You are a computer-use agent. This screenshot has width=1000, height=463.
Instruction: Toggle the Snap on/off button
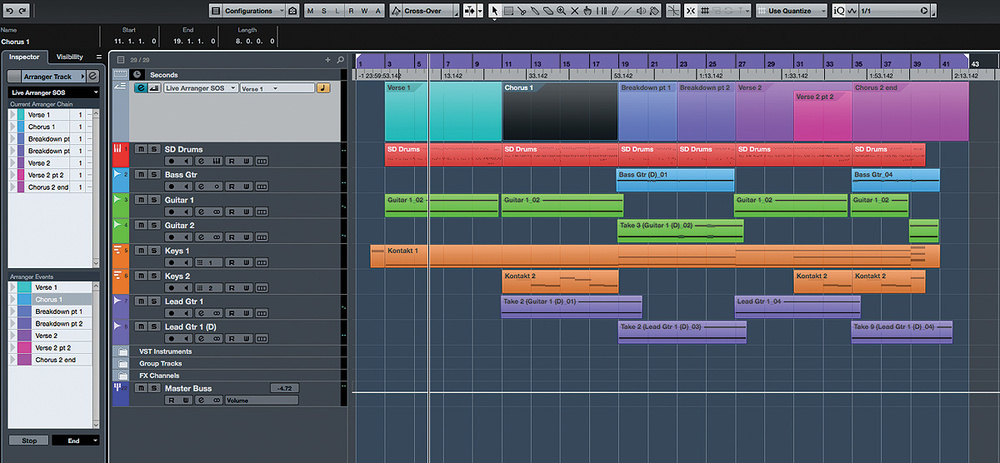click(x=691, y=11)
